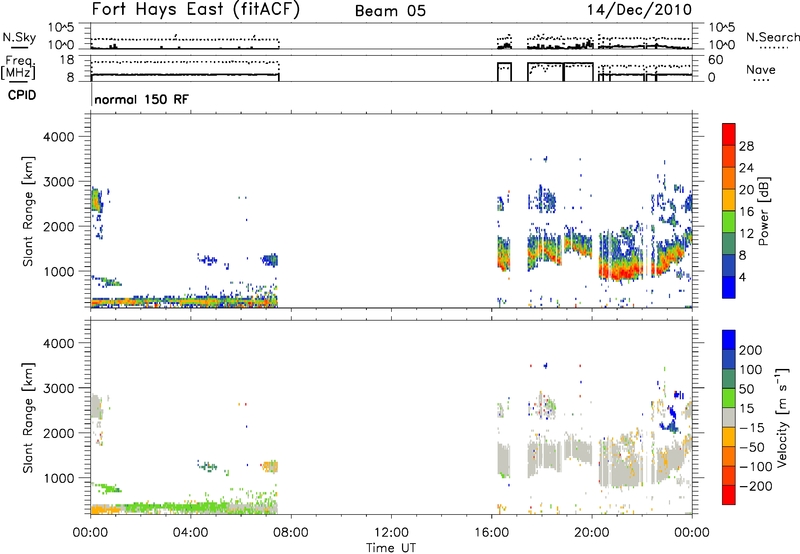Pick the red bottom of the velocity colorbar

[x=729, y=497]
